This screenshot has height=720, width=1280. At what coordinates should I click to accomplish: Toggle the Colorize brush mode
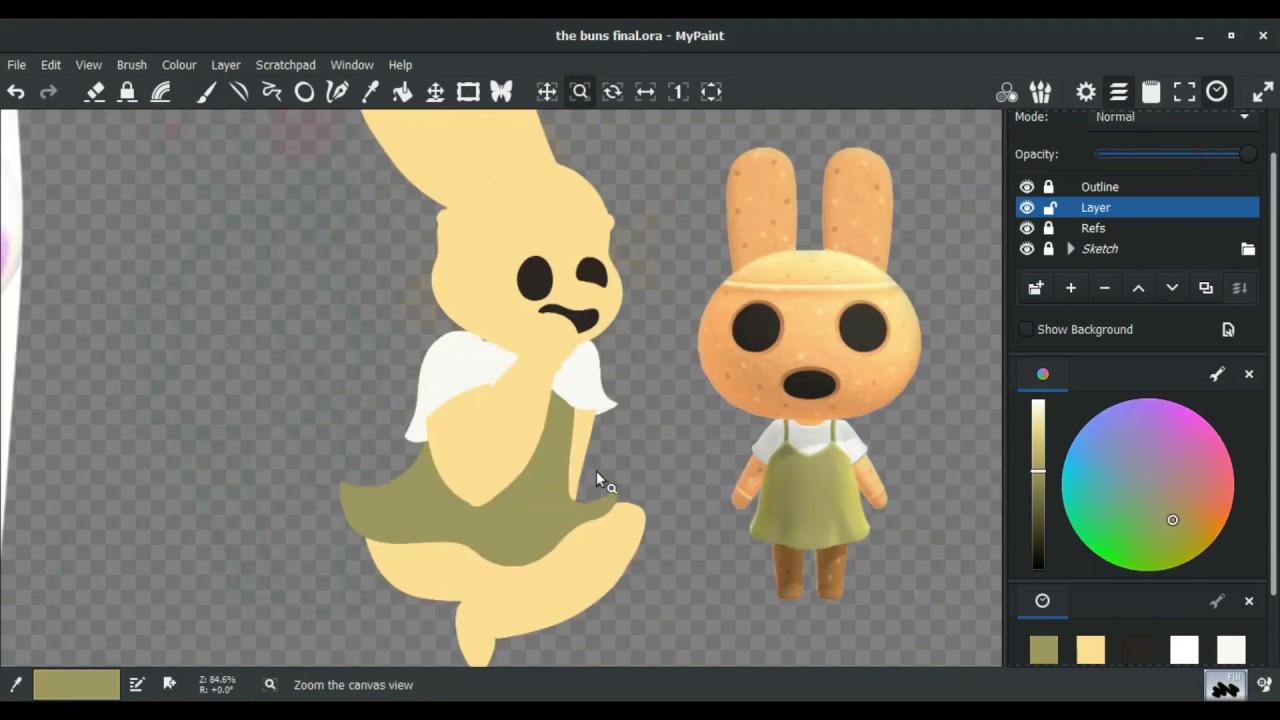point(160,92)
